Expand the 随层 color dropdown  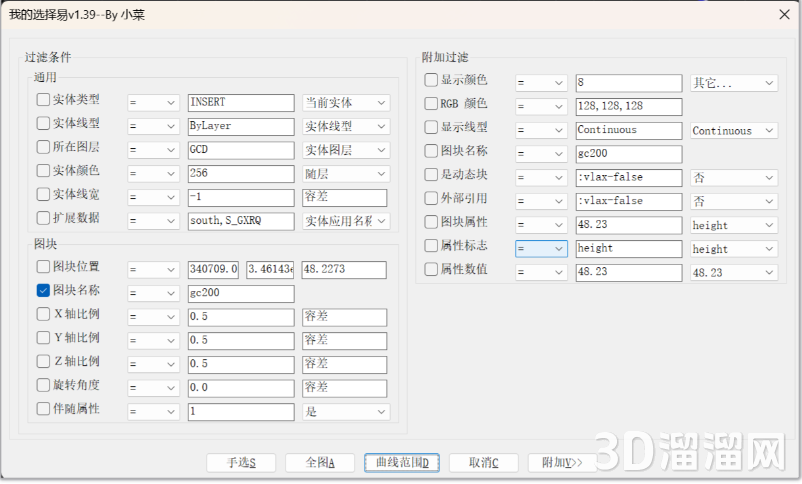click(x=346, y=174)
